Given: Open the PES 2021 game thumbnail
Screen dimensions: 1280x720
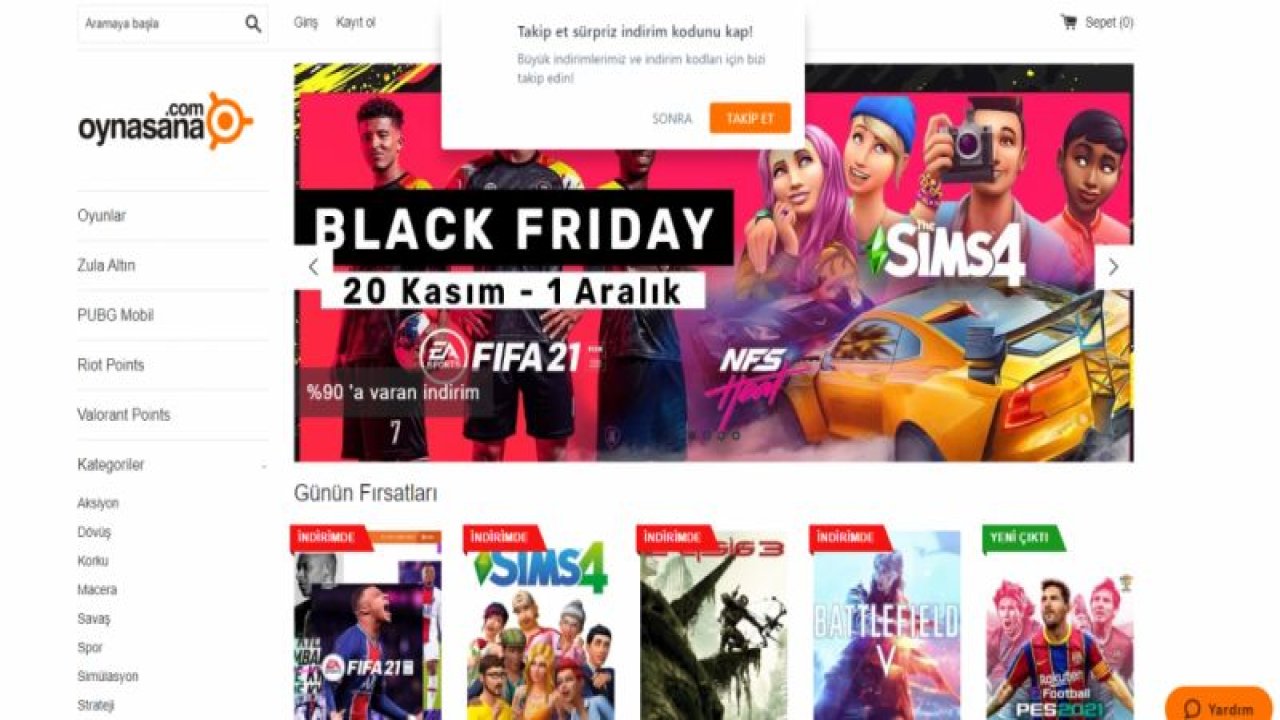Looking at the screenshot, I should 1059,625.
